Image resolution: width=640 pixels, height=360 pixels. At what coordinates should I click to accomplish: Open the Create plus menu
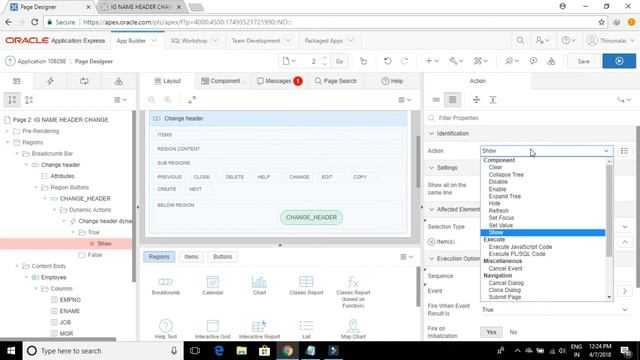pos(432,61)
